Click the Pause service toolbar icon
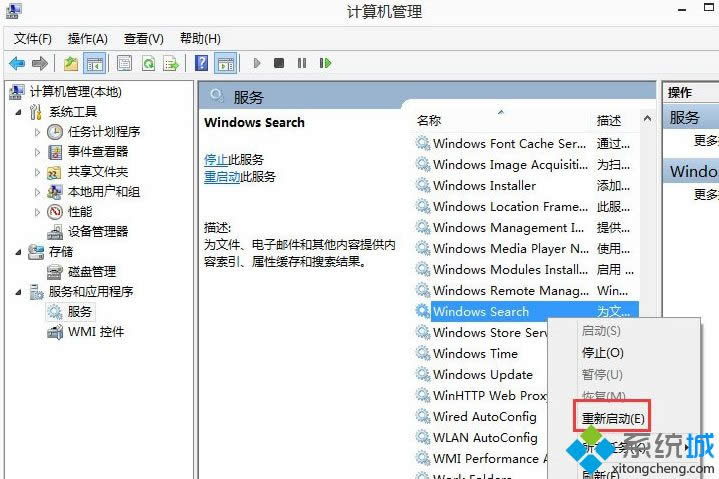The height and width of the screenshot is (479, 719). tap(302, 63)
